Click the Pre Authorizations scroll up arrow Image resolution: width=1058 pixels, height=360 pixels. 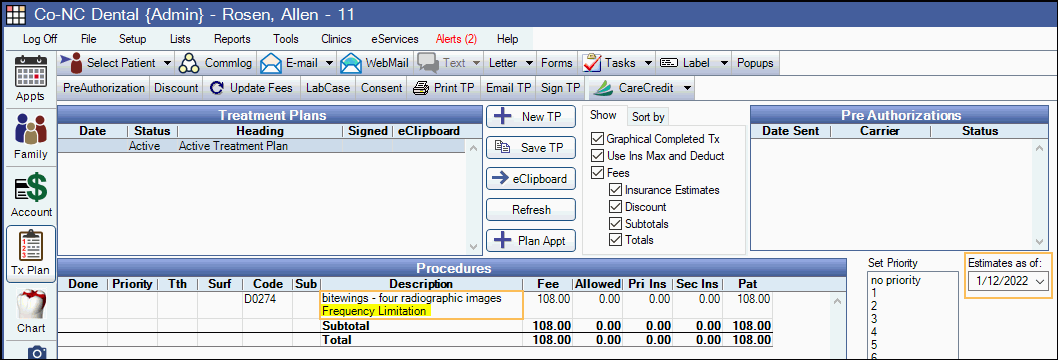[x=1039, y=148]
